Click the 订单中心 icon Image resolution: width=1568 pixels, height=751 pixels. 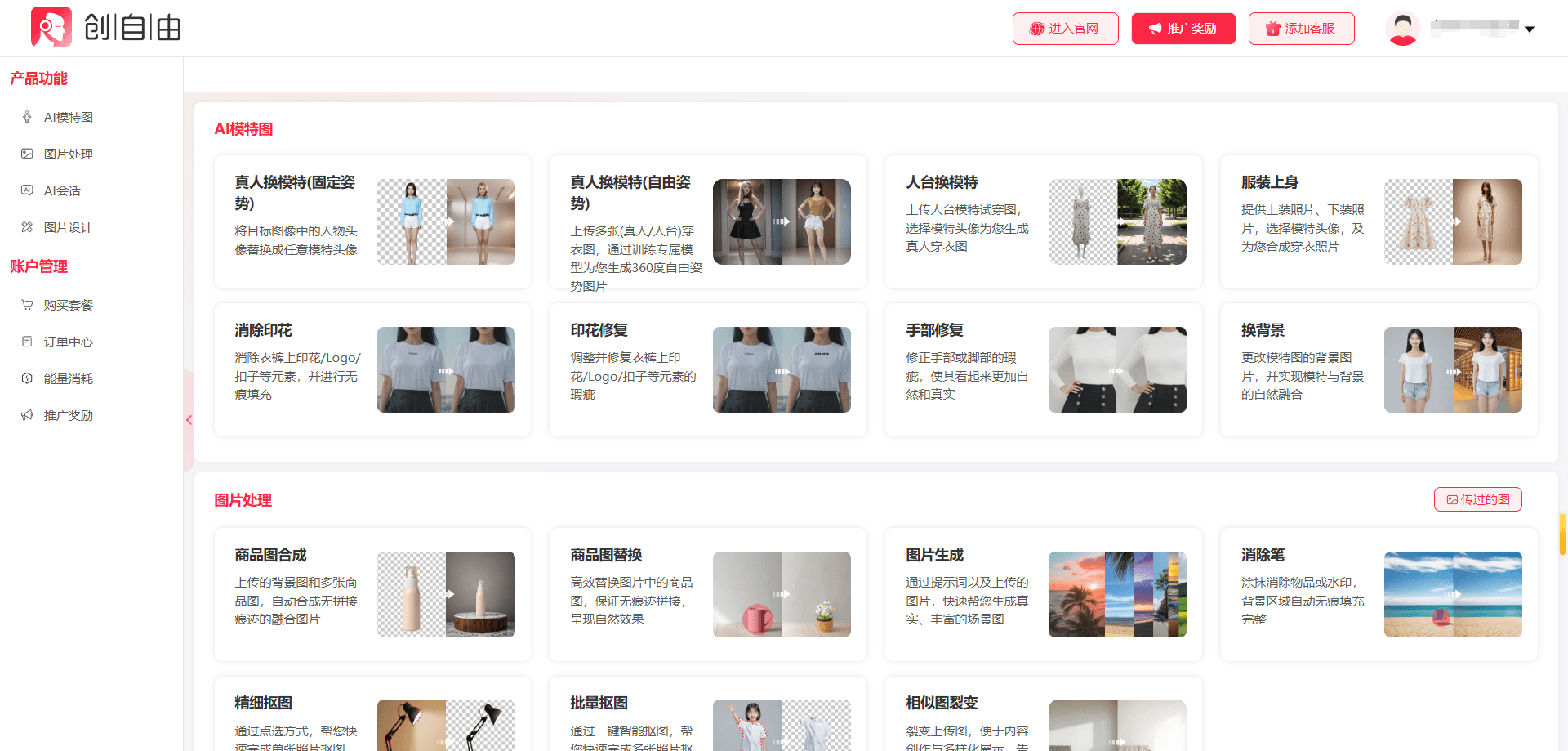[x=27, y=342]
